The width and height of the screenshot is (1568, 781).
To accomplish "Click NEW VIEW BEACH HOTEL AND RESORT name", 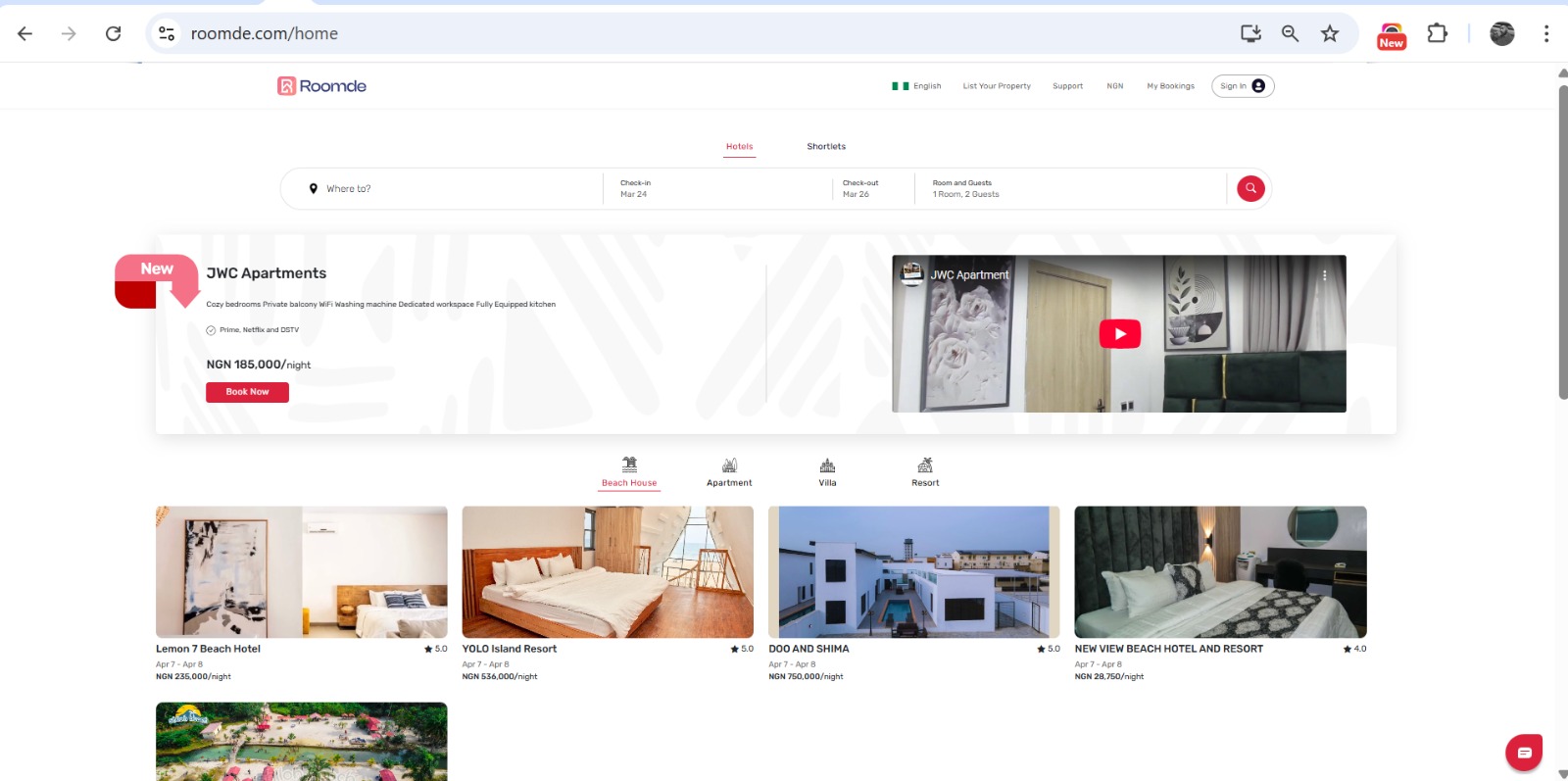I will coord(1169,649).
